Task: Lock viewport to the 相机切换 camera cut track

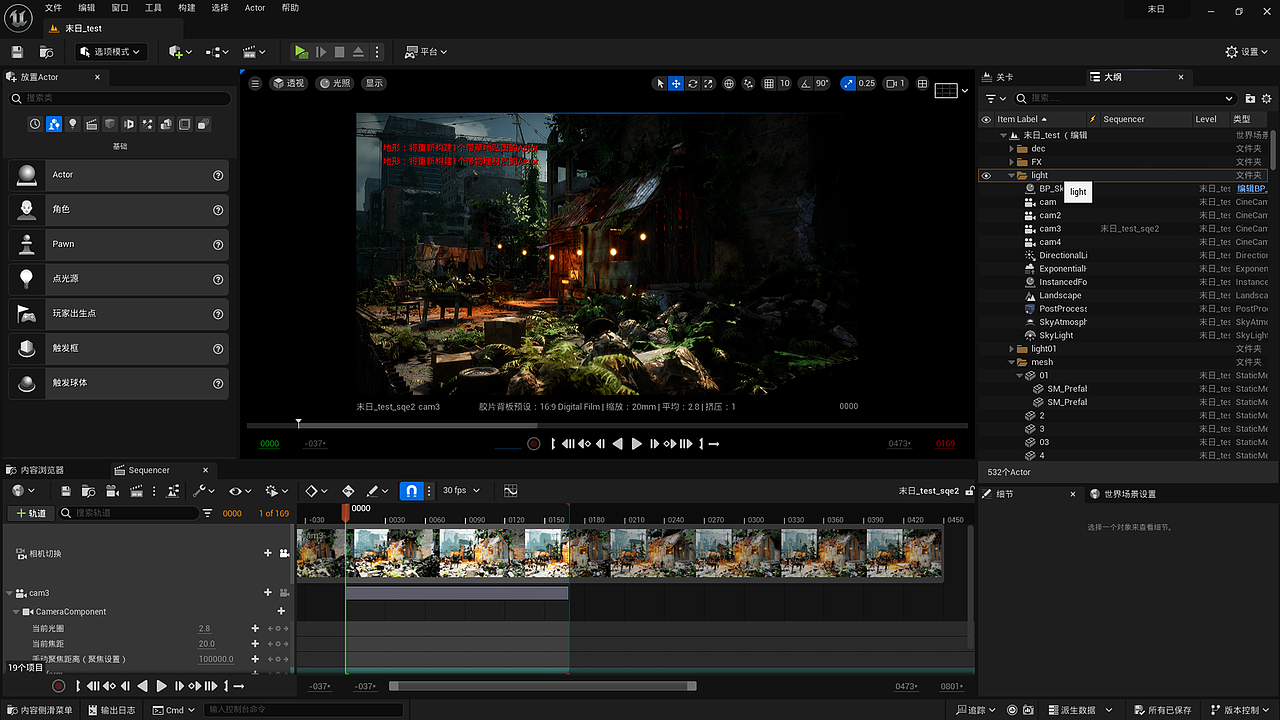Action: click(283, 553)
